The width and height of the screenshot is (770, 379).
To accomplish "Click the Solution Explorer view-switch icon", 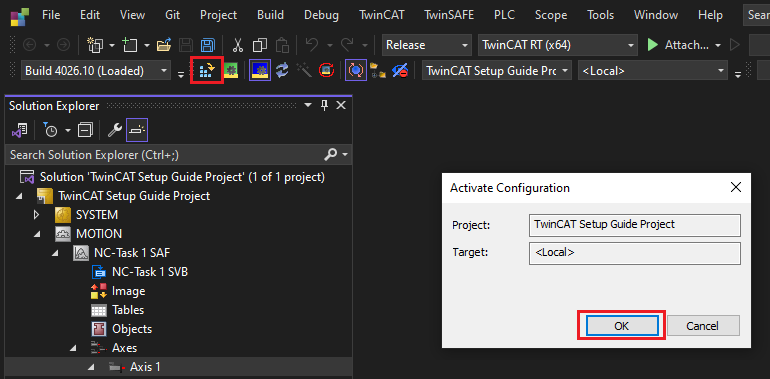I will (20, 130).
